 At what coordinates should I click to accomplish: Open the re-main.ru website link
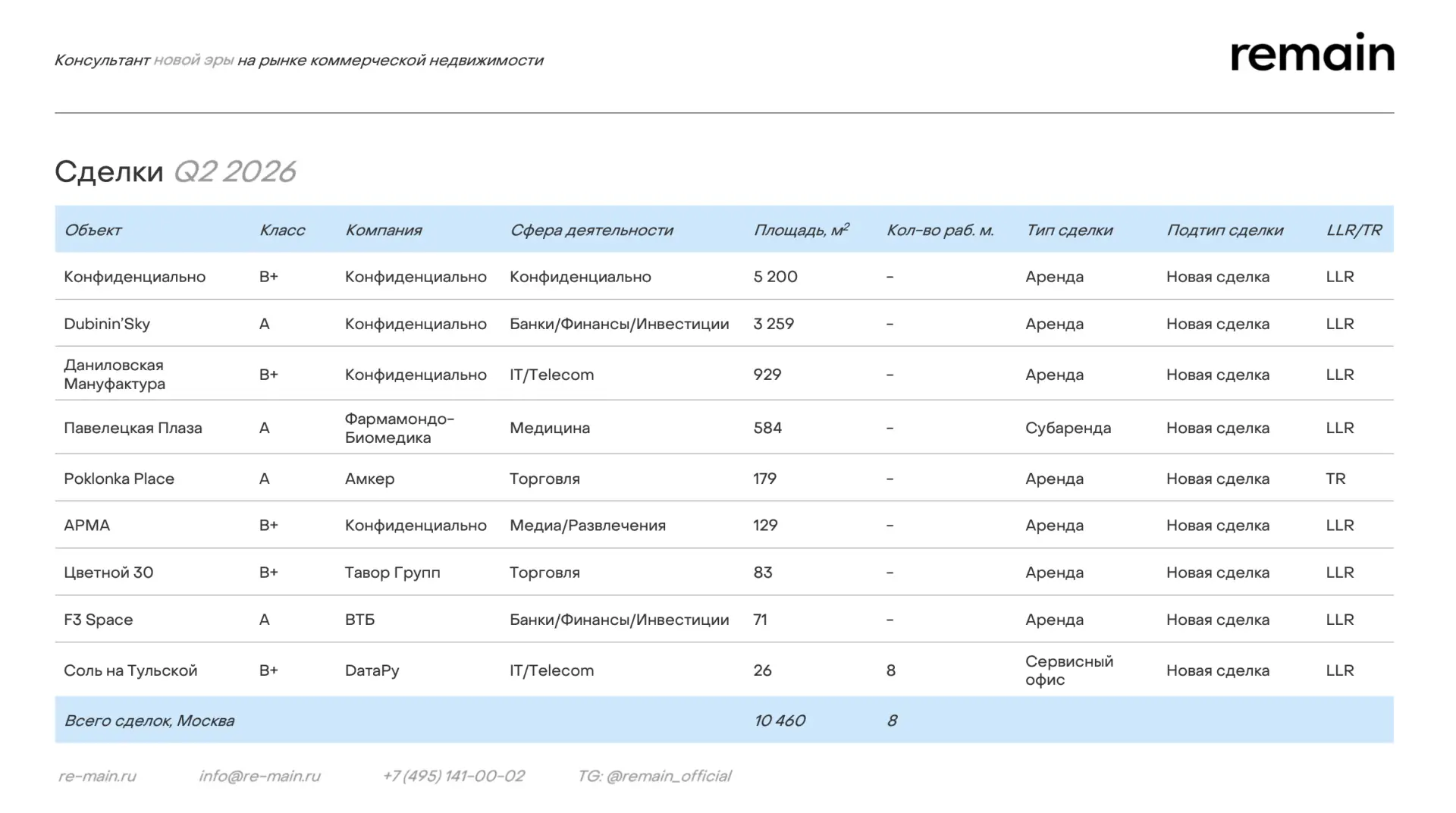(97, 776)
